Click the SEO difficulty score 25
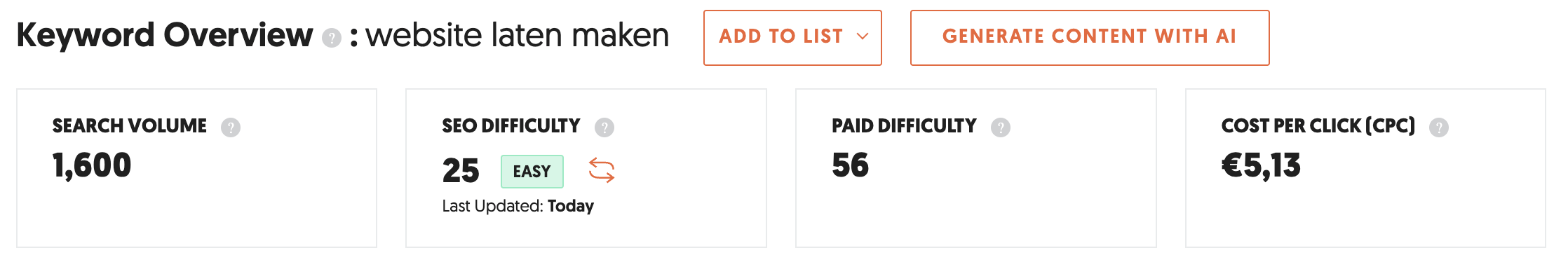Image resolution: width=1568 pixels, height=269 pixels. [461, 171]
